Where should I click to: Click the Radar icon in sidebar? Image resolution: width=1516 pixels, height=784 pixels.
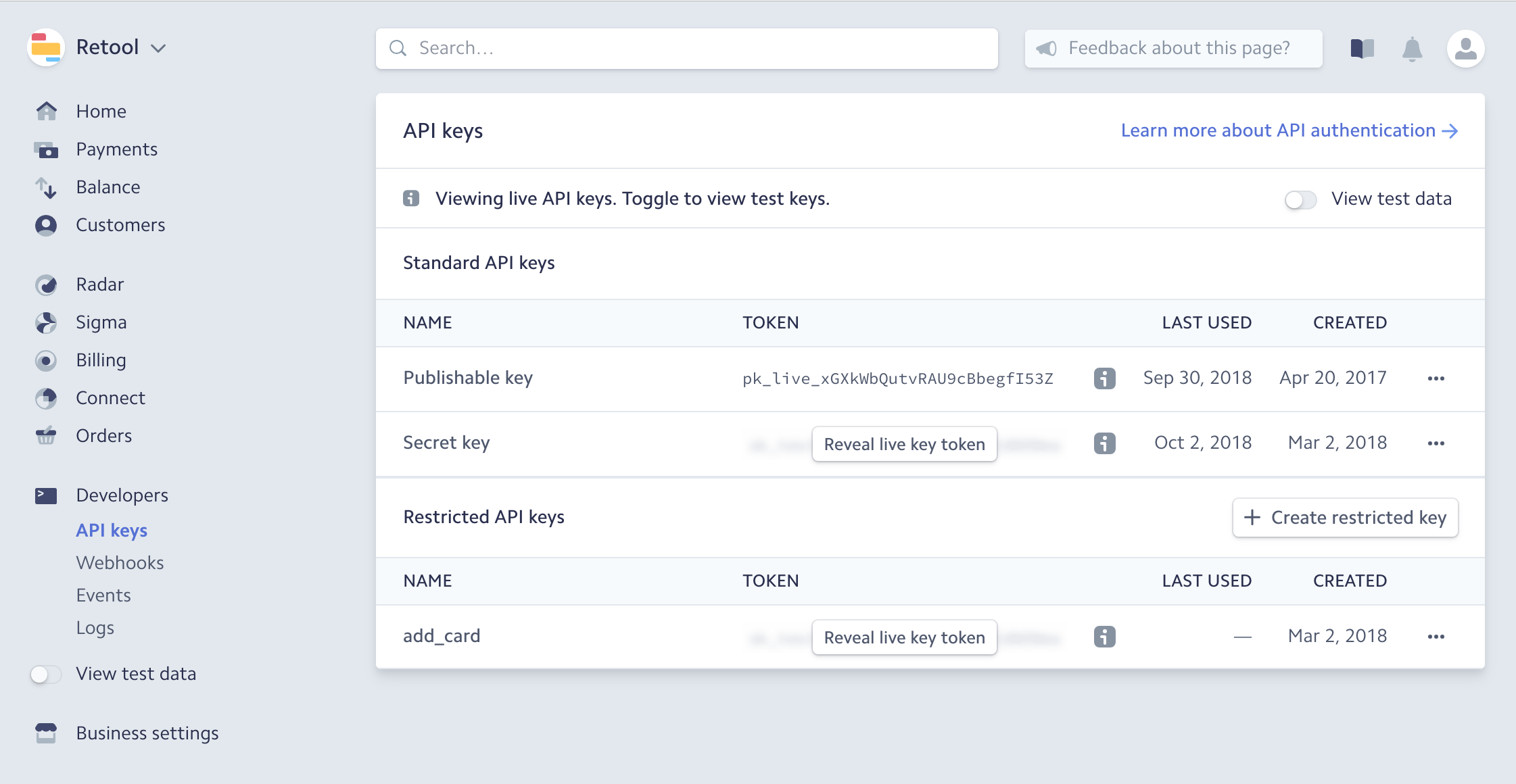46,285
